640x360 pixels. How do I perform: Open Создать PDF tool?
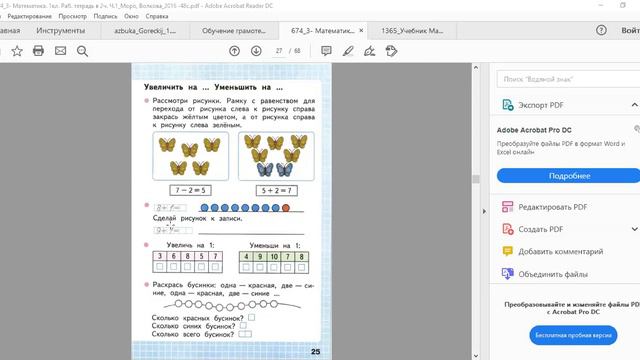541,229
